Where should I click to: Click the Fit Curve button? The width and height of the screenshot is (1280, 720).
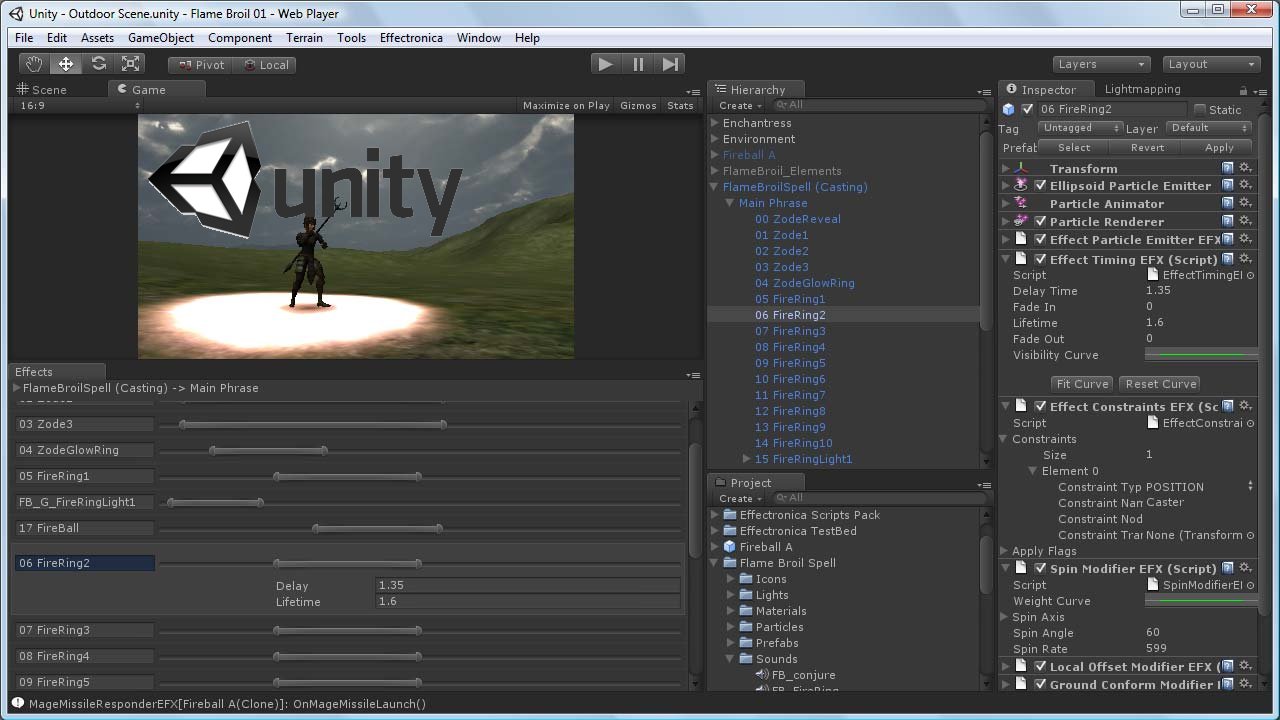[1082, 384]
